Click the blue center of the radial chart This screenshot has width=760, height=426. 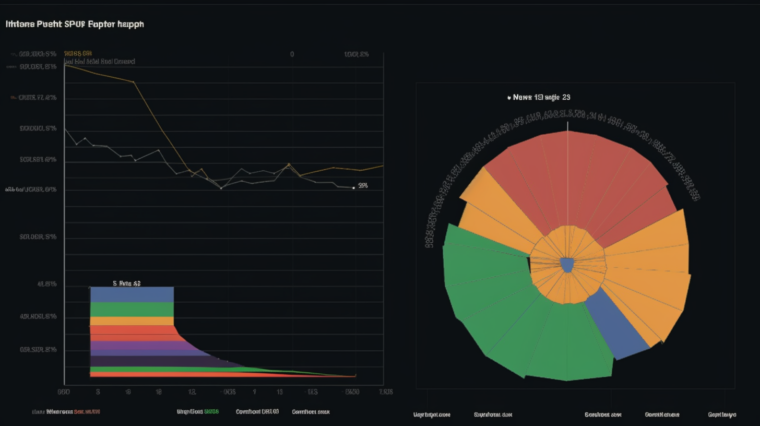click(568, 265)
